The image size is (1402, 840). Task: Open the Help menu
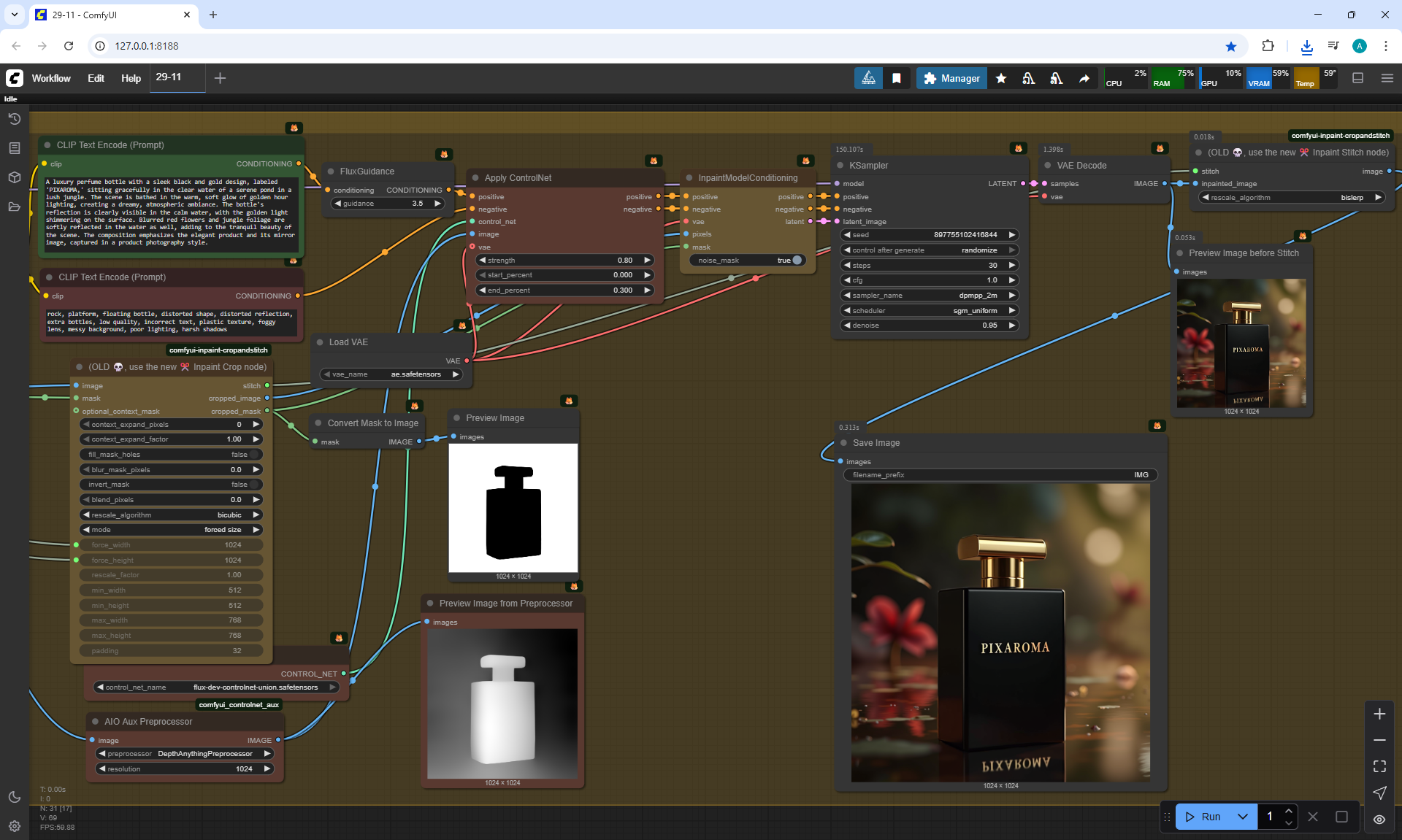(x=131, y=78)
